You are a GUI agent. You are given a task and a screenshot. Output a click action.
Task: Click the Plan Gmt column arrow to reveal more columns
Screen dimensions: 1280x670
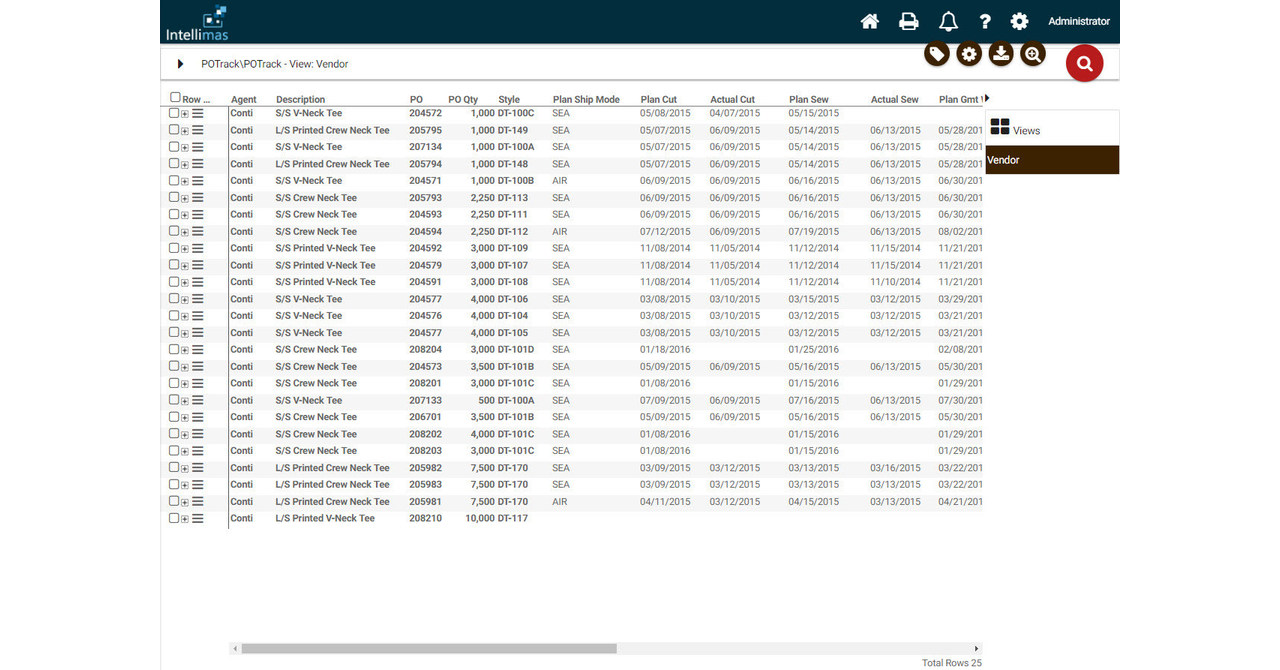pyautogui.click(x=986, y=96)
